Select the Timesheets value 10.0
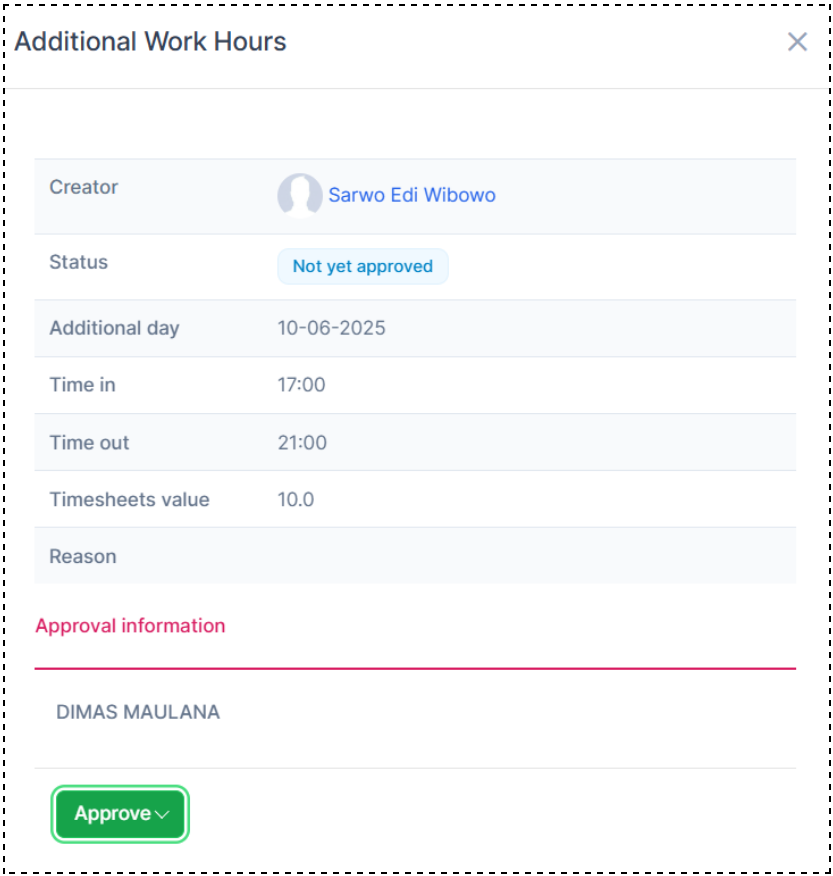 click(296, 500)
